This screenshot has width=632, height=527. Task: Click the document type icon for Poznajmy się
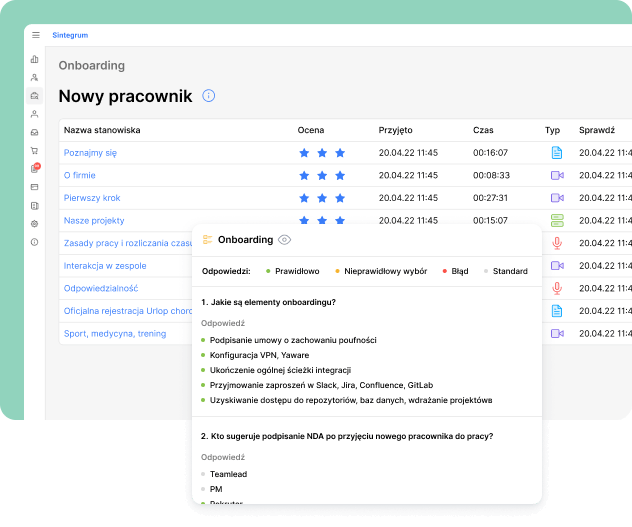coord(557,153)
